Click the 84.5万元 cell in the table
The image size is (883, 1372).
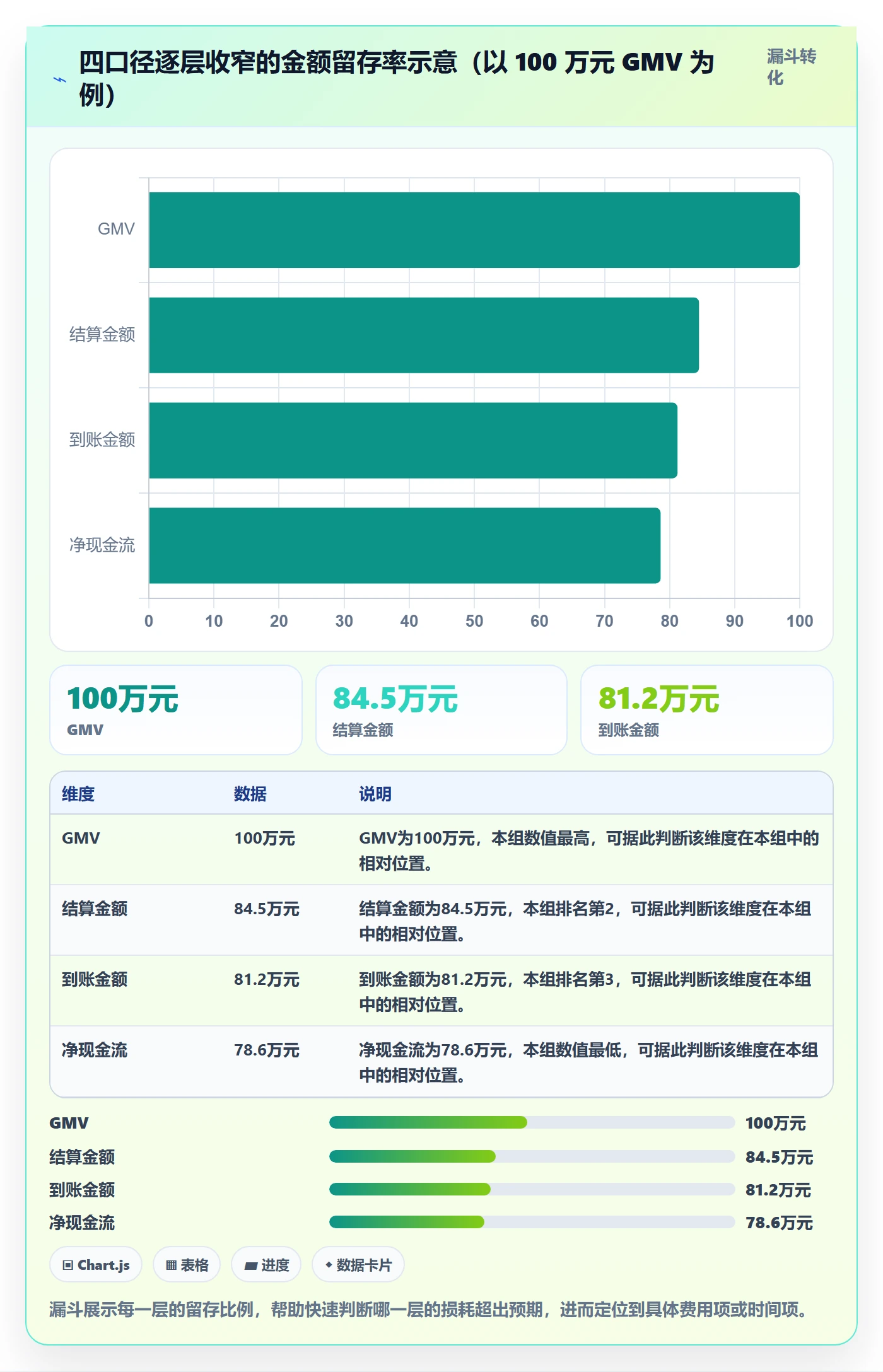tap(267, 909)
